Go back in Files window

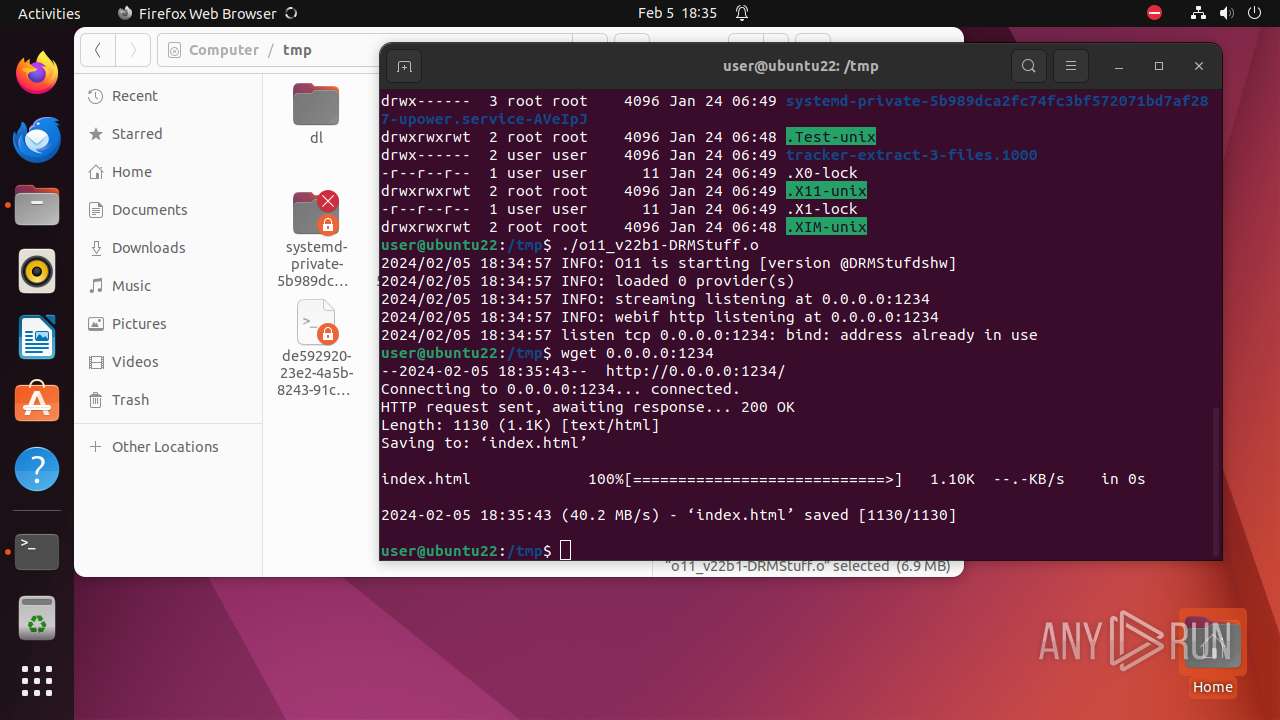click(x=98, y=50)
